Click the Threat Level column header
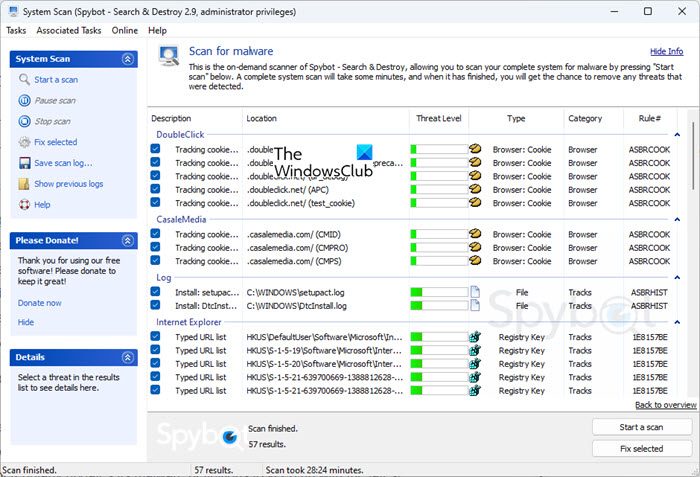Viewport: 700px width, 477px height. (x=439, y=118)
